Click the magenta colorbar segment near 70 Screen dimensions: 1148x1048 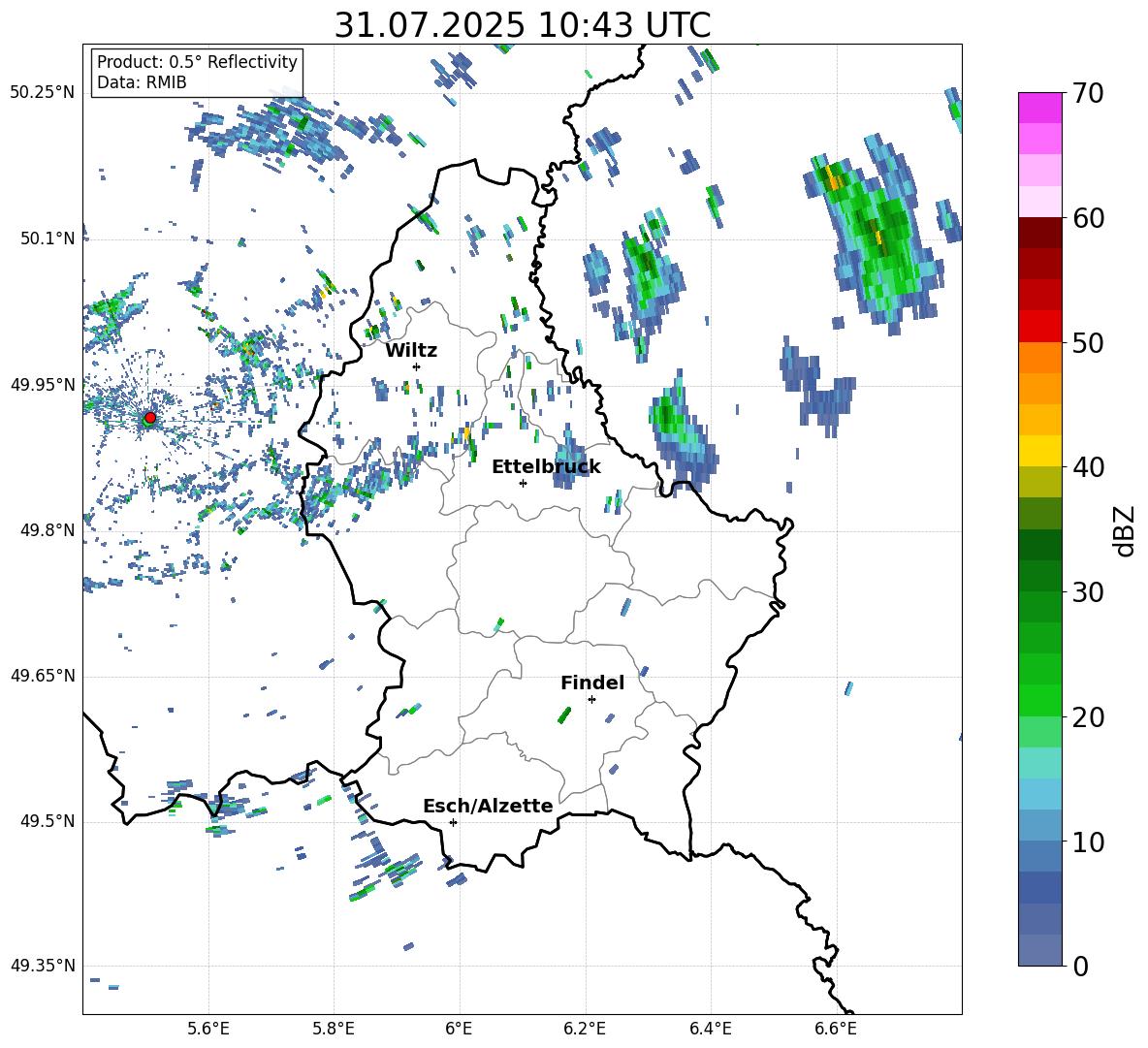click(x=1039, y=108)
